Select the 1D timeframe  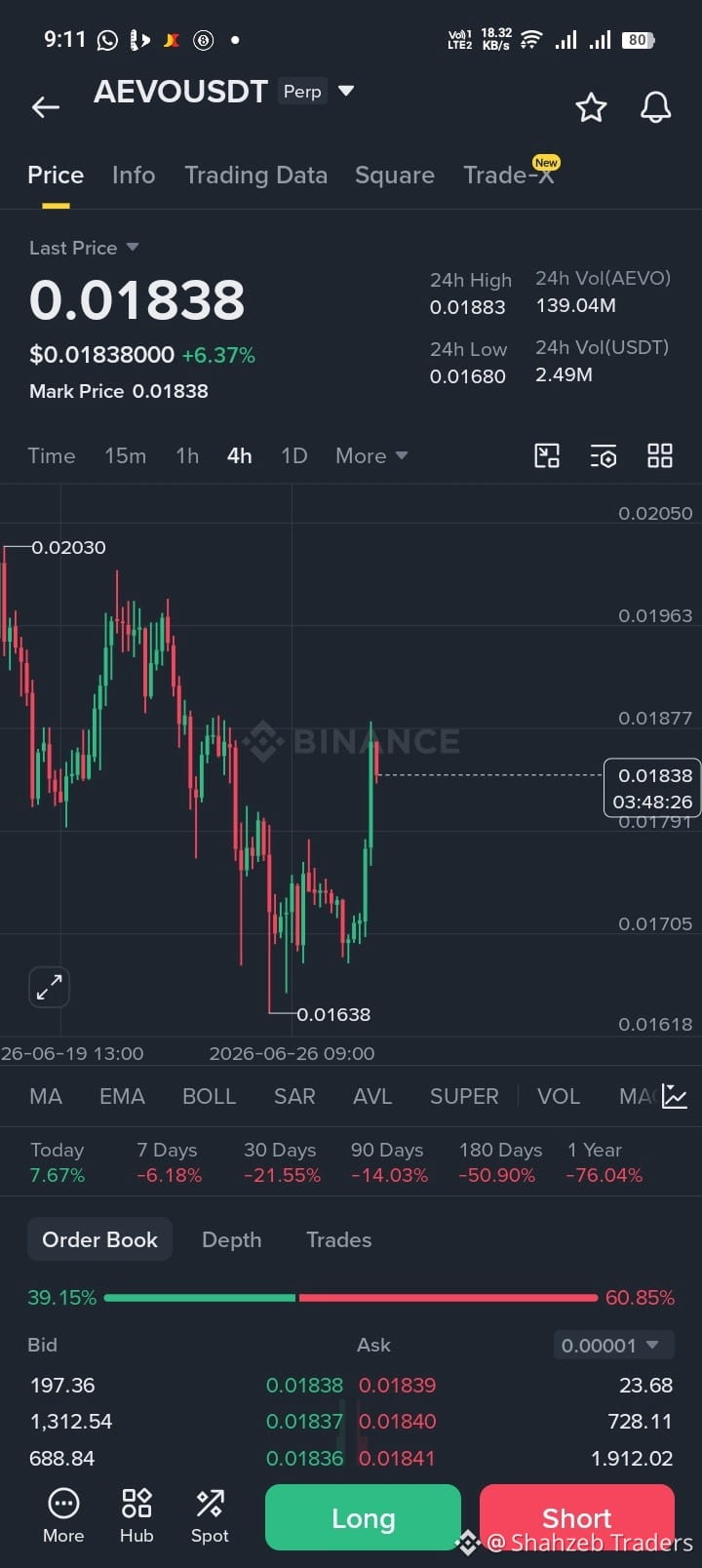click(294, 455)
